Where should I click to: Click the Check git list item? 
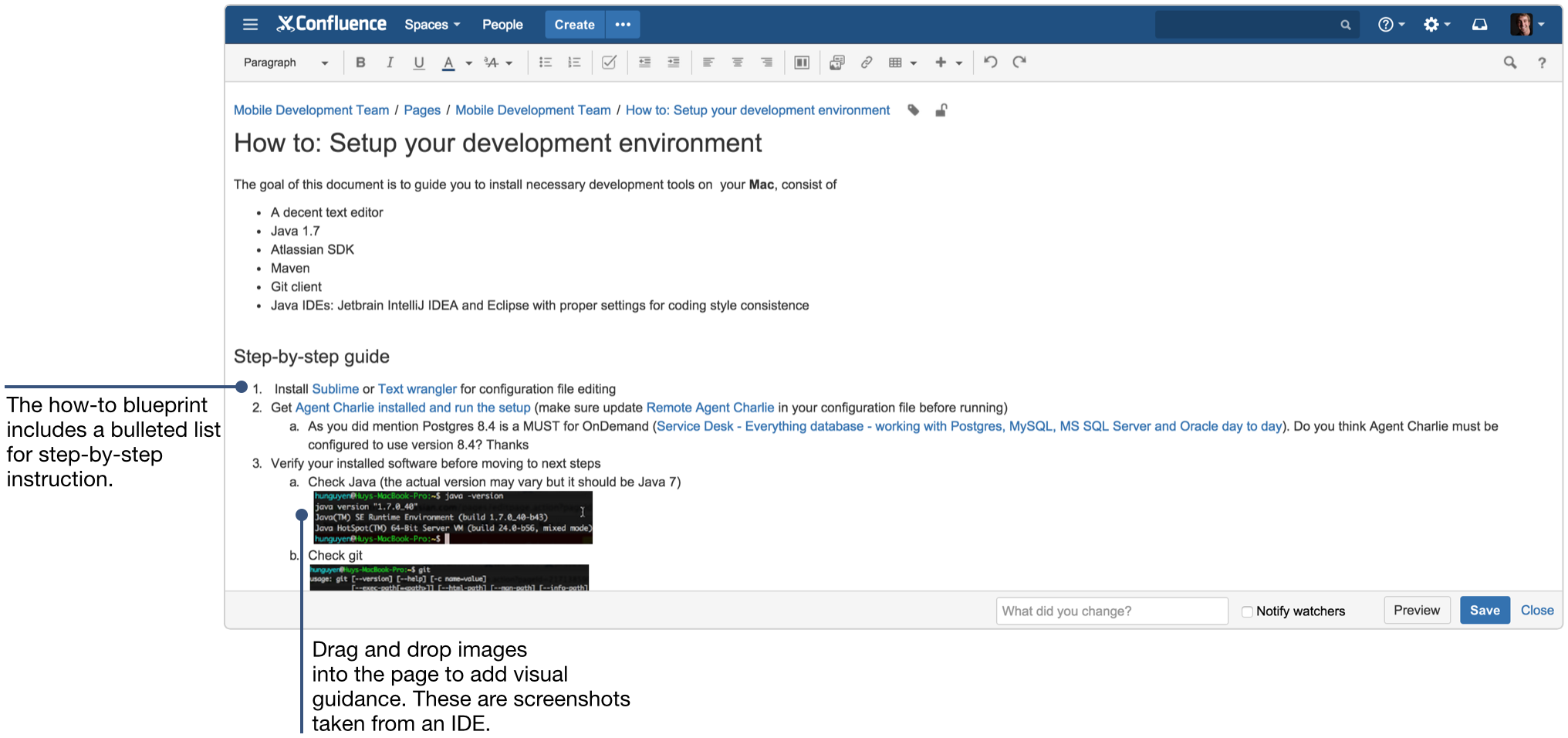point(335,556)
